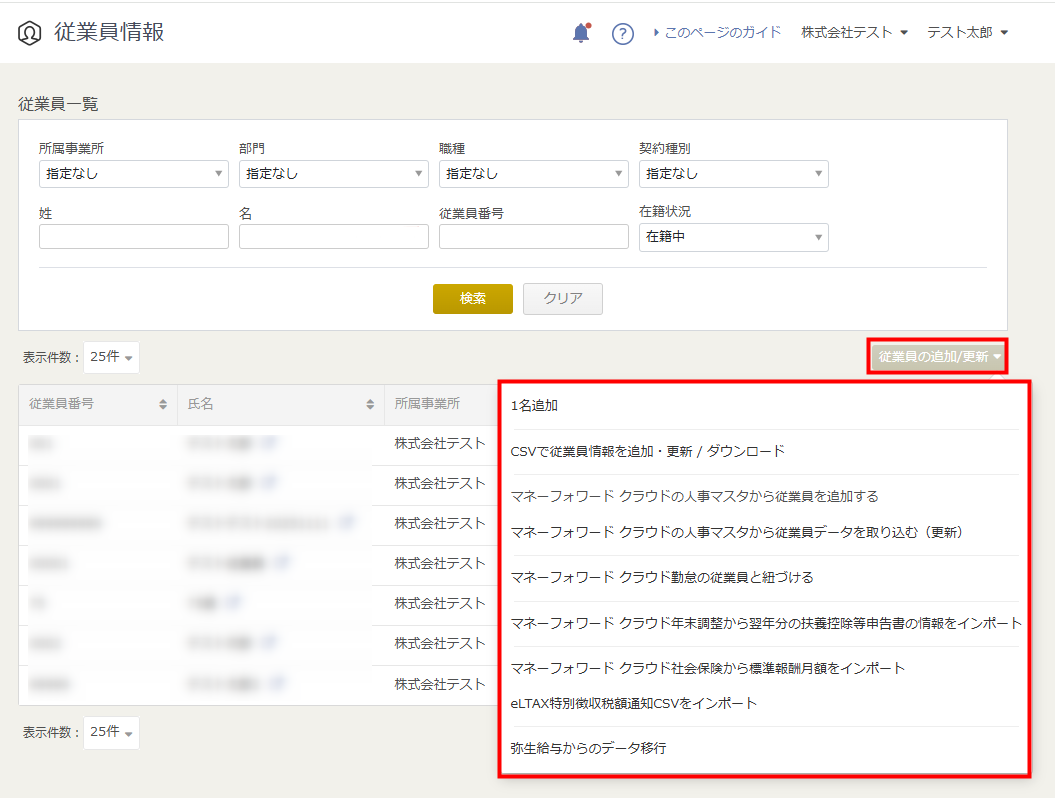The width and height of the screenshot is (1055, 798).
Task: Select 弥生給与からのデータ移行 menu item
Action: pos(588,748)
